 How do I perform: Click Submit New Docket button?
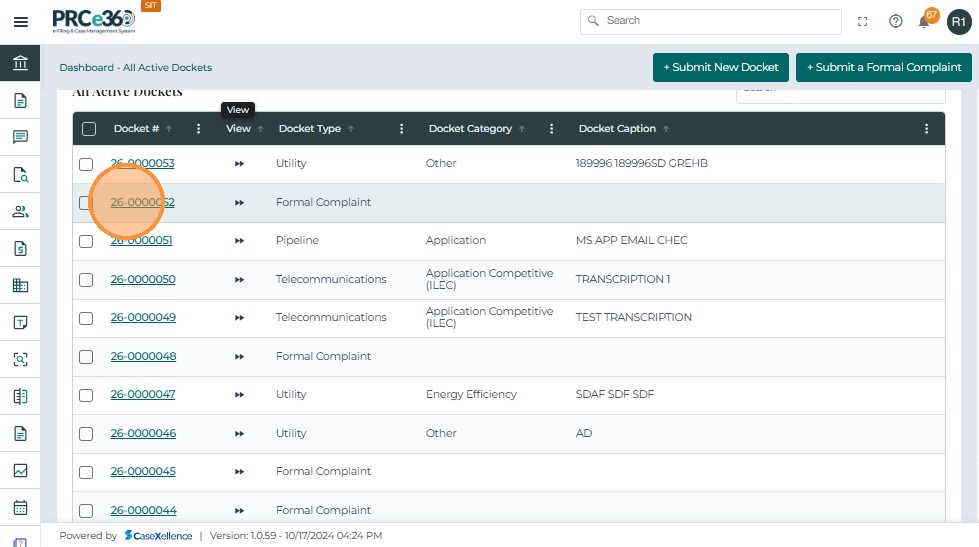click(719, 67)
